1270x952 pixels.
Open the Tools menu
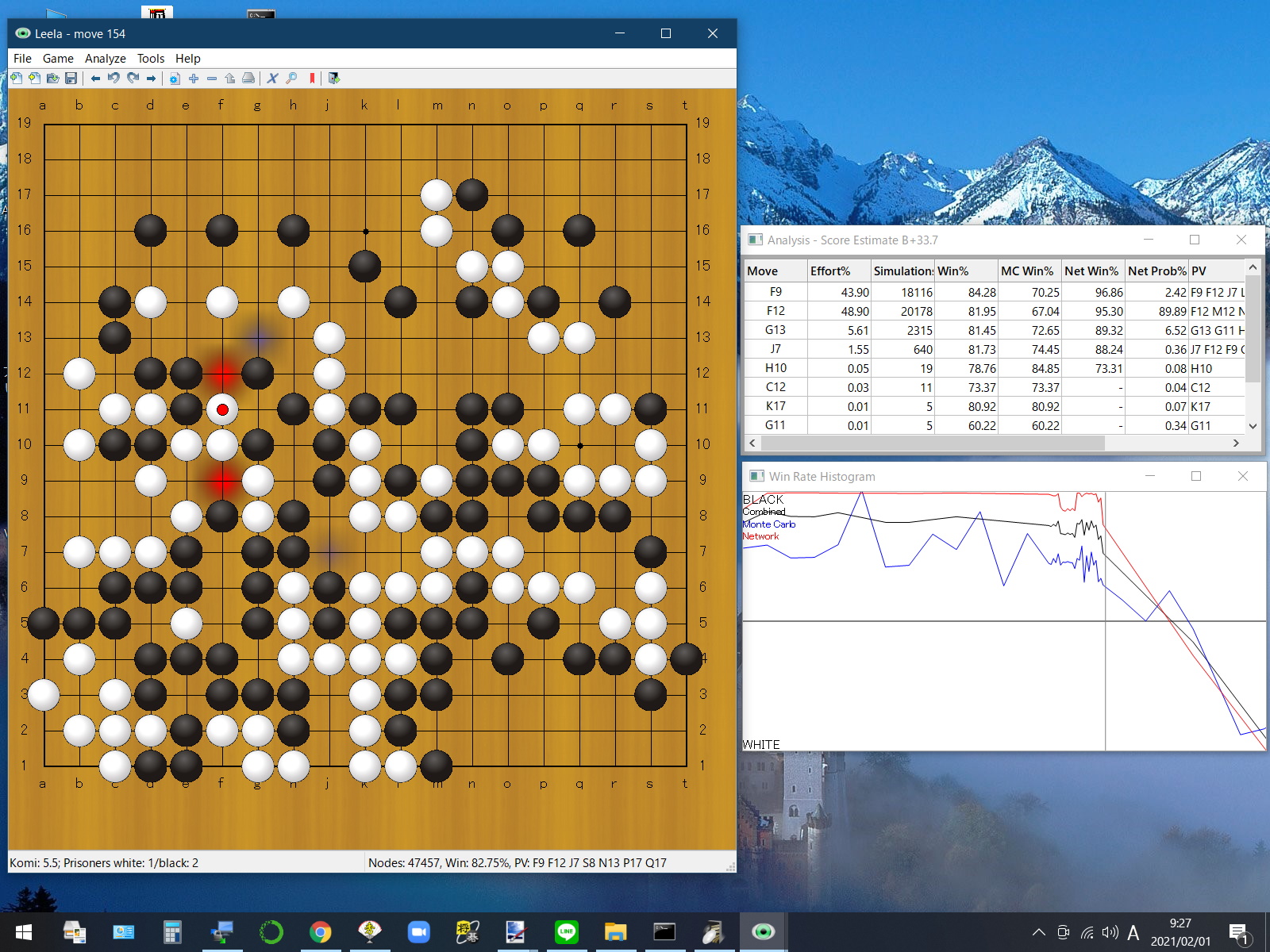pyautogui.click(x=150, y=59)
